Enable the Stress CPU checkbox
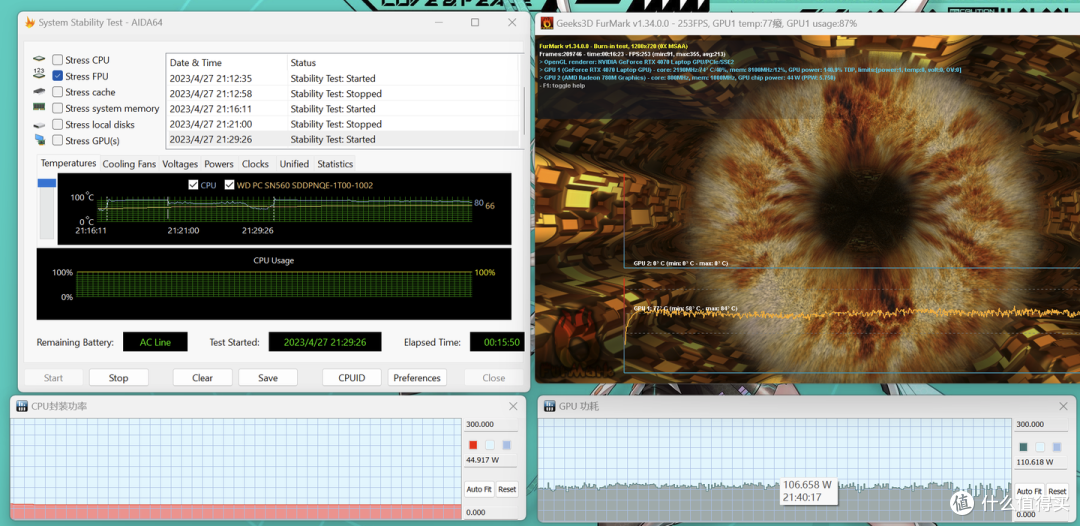Image resolution: width=1080 pixels, height=526 pixels. [x=58, y=60]
